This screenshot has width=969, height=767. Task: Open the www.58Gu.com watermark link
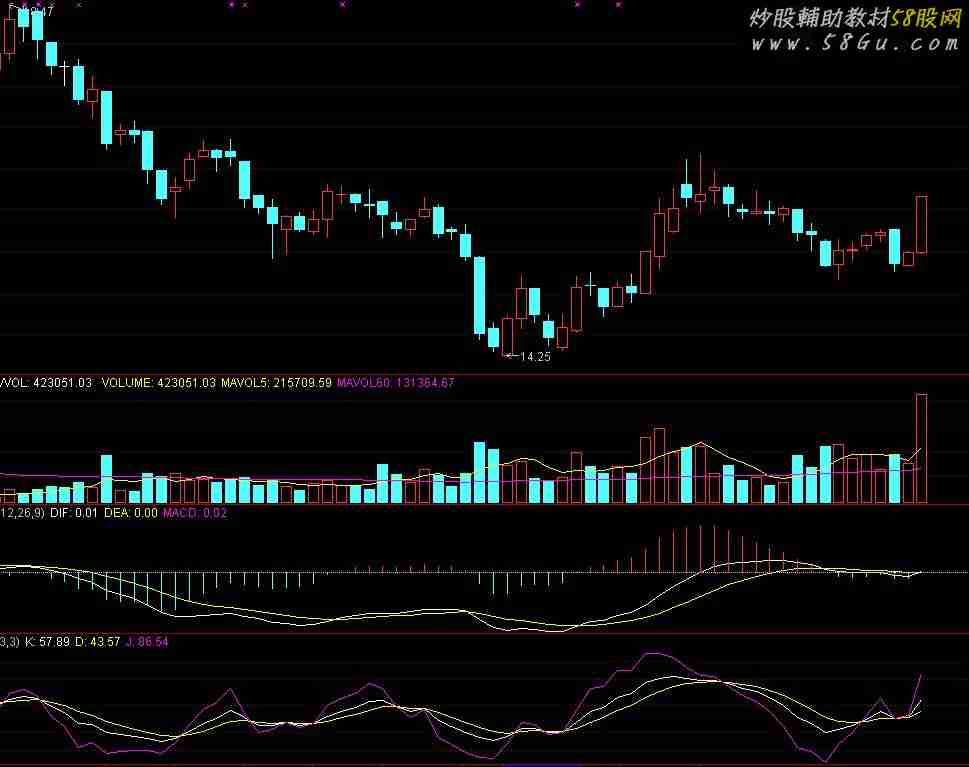pos(855,43)
